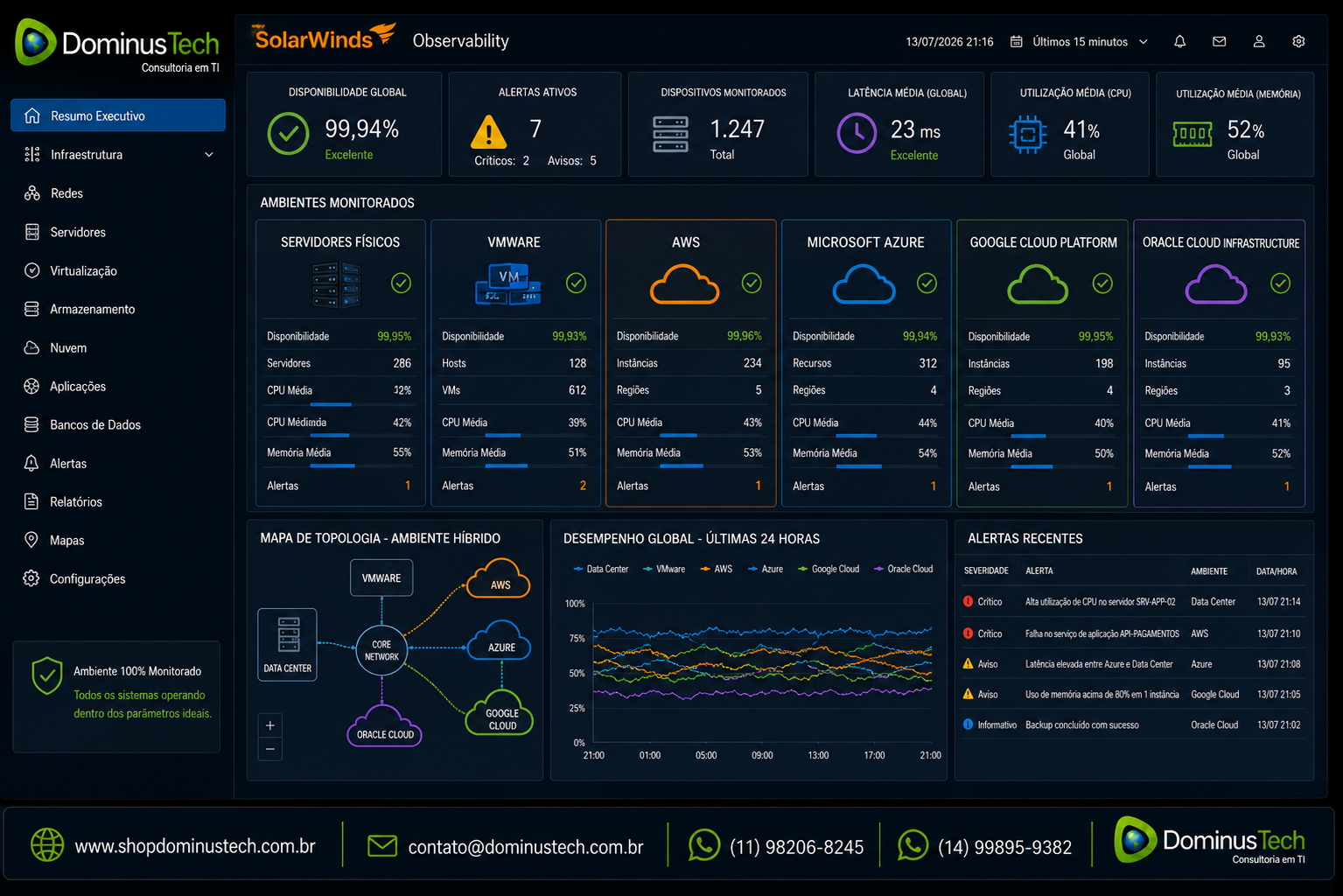Toggle the Google Cloud legend series
This screenshot has height=896, width=1343.
829,569
